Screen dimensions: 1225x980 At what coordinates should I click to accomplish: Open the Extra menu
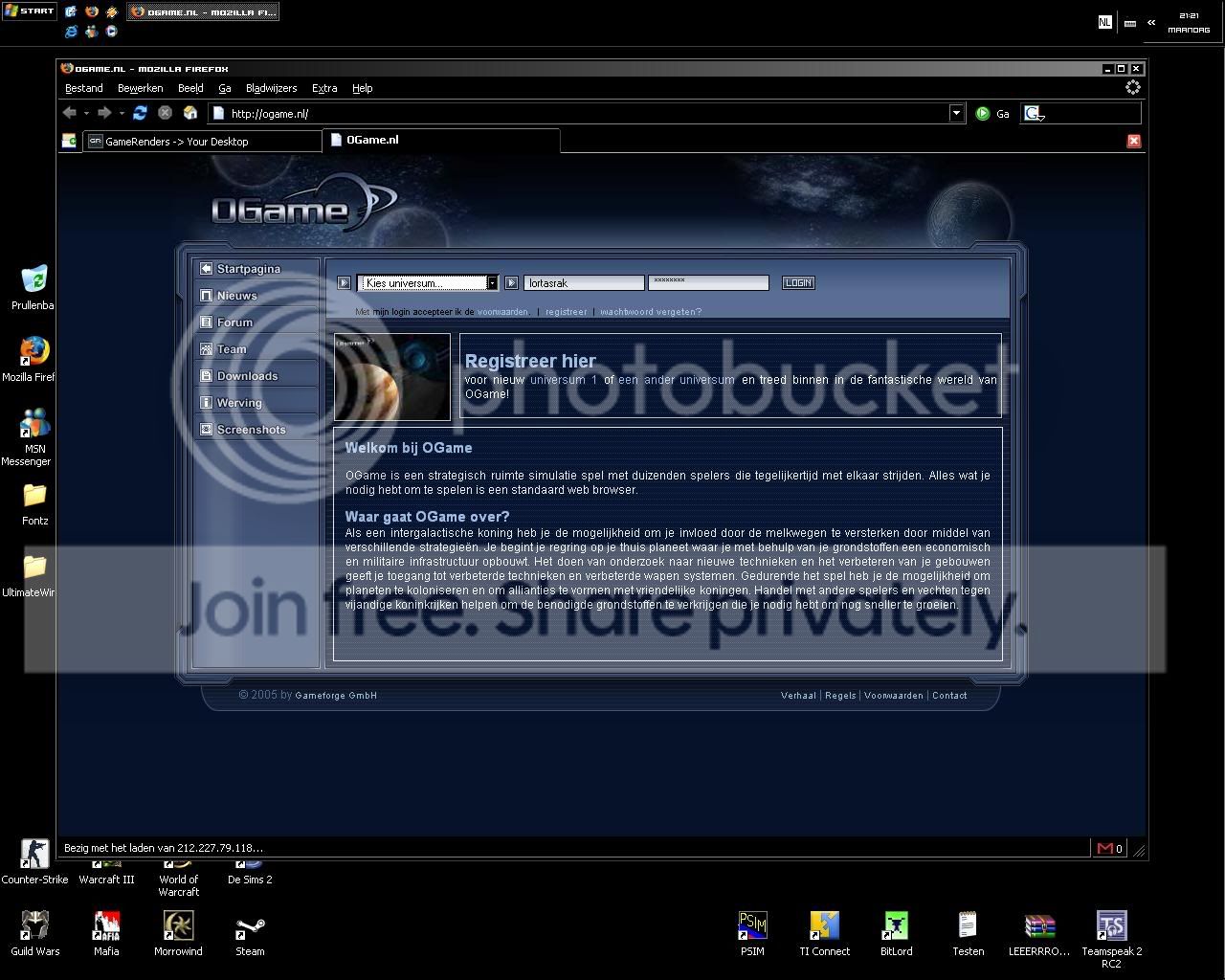(x=324, y=88)
